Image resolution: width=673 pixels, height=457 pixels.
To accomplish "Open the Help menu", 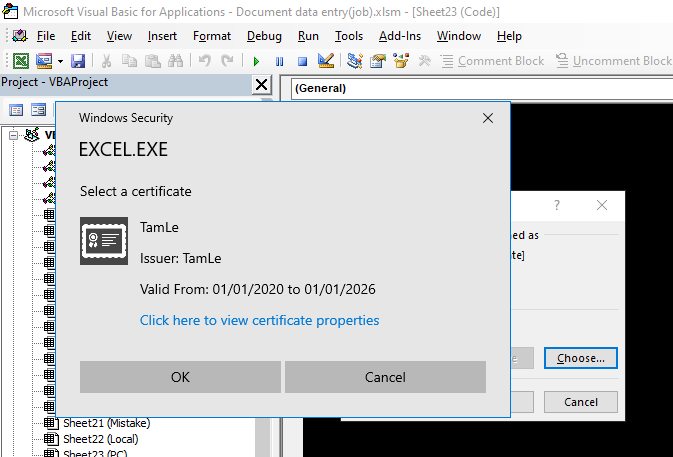I will pos(509,36).
